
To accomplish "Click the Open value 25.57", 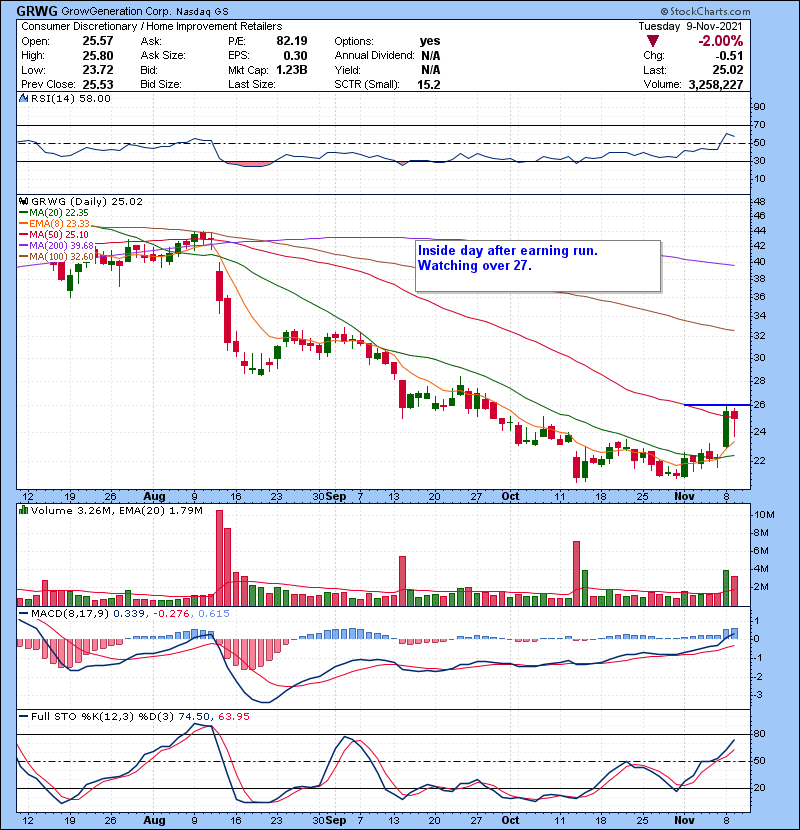I will pos(98,41).
